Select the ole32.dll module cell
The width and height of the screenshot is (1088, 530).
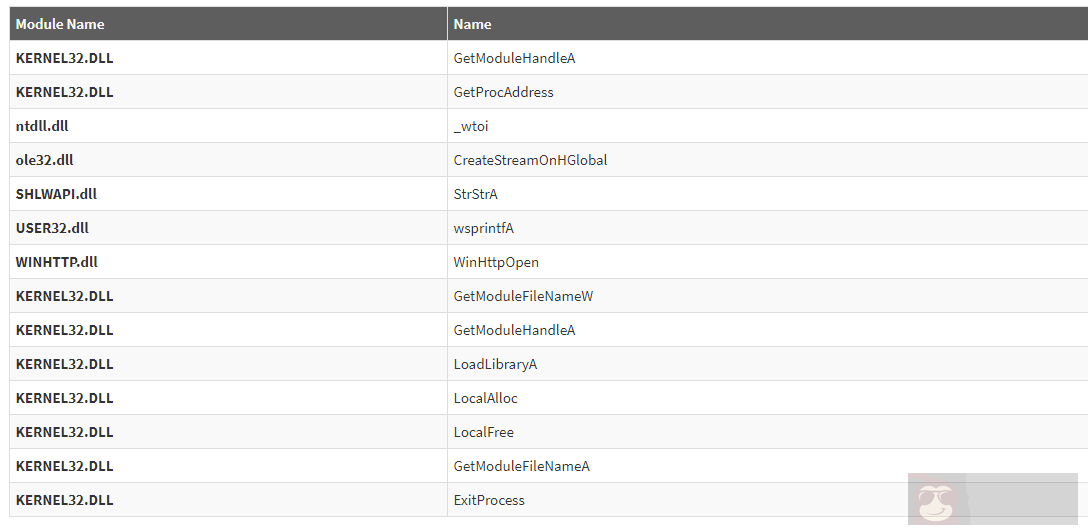coord(45,160)
